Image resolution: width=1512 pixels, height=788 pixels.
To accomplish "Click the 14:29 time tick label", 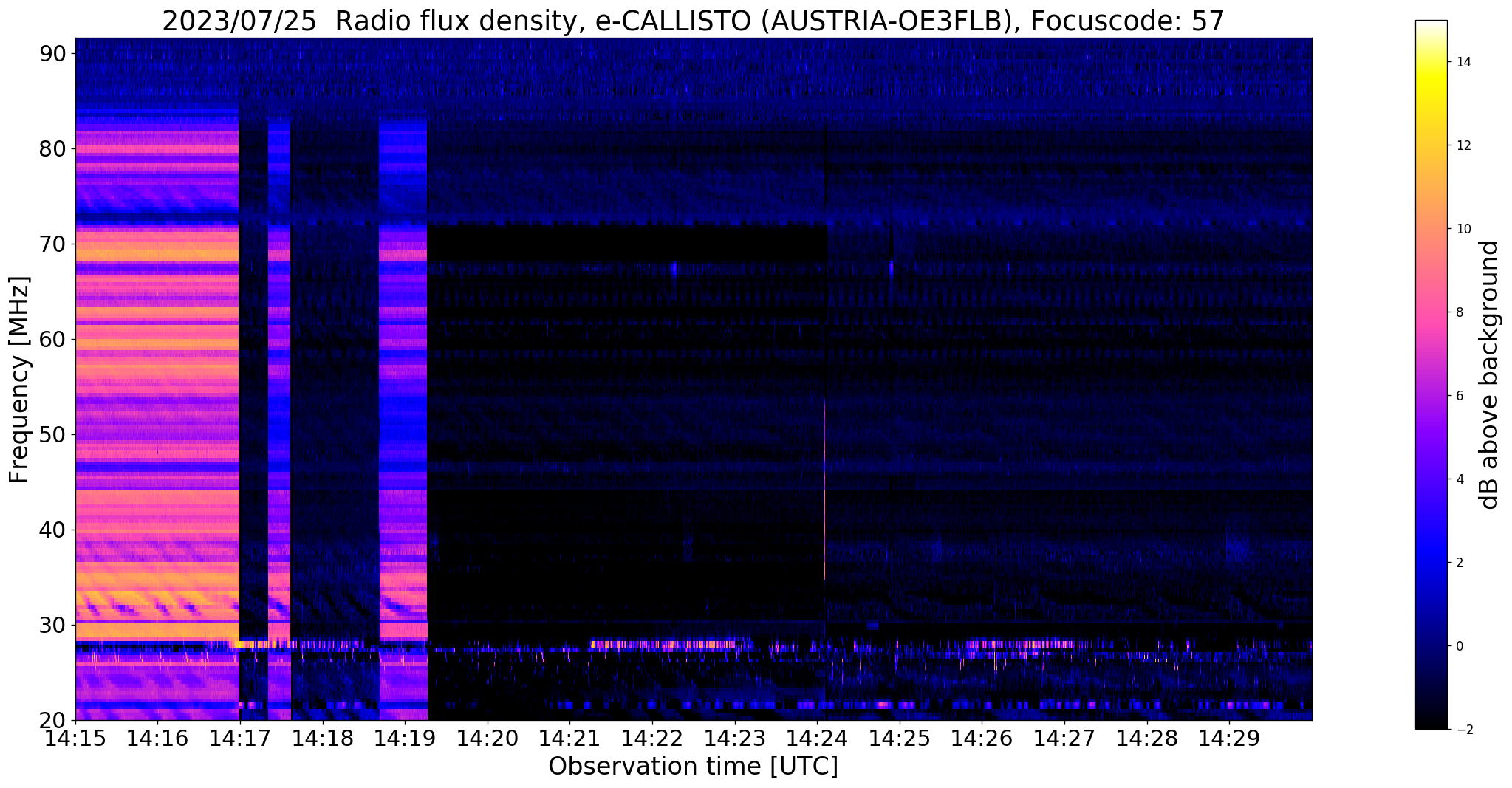I will click(x=1229, y=738).
